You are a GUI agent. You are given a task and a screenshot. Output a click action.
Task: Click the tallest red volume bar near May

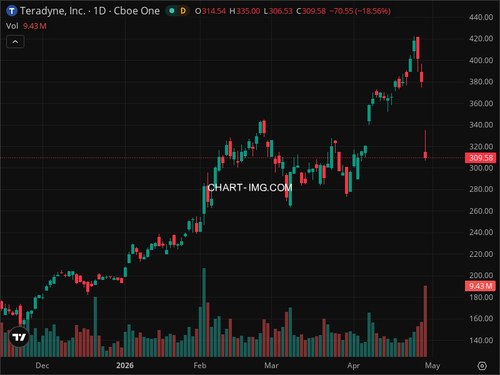(425, 321)
